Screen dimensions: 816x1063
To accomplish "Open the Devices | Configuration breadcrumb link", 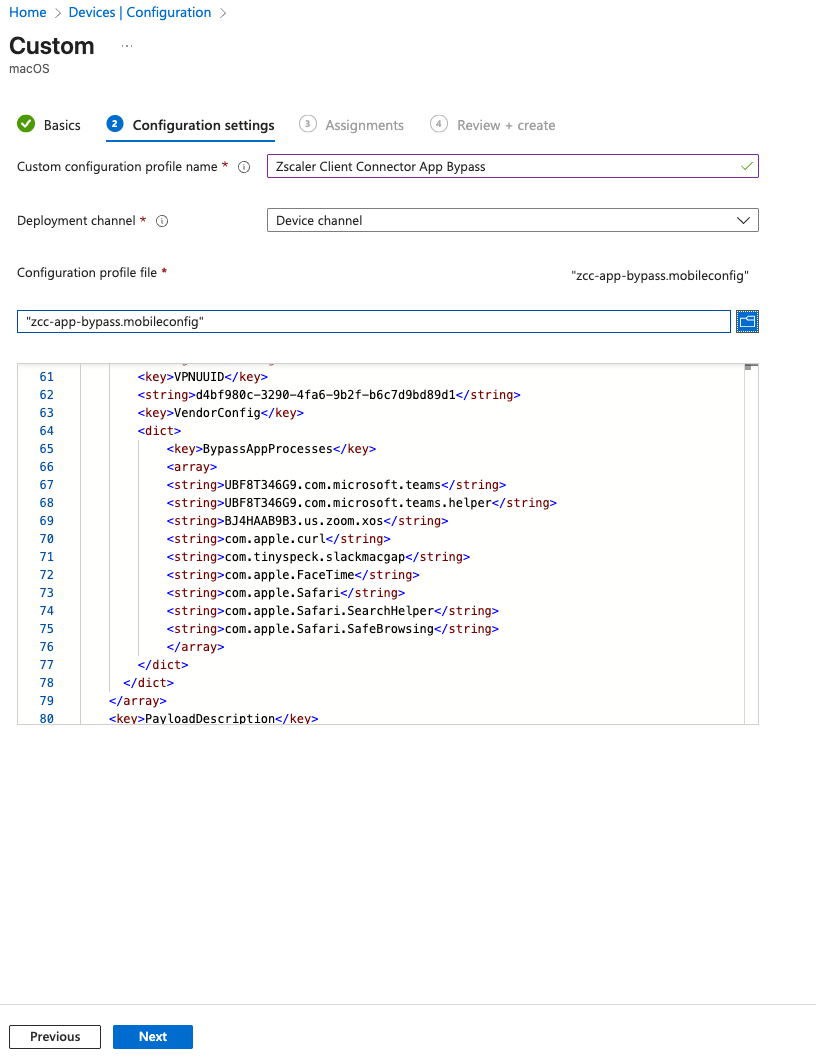I will click(x=139, y=12).
